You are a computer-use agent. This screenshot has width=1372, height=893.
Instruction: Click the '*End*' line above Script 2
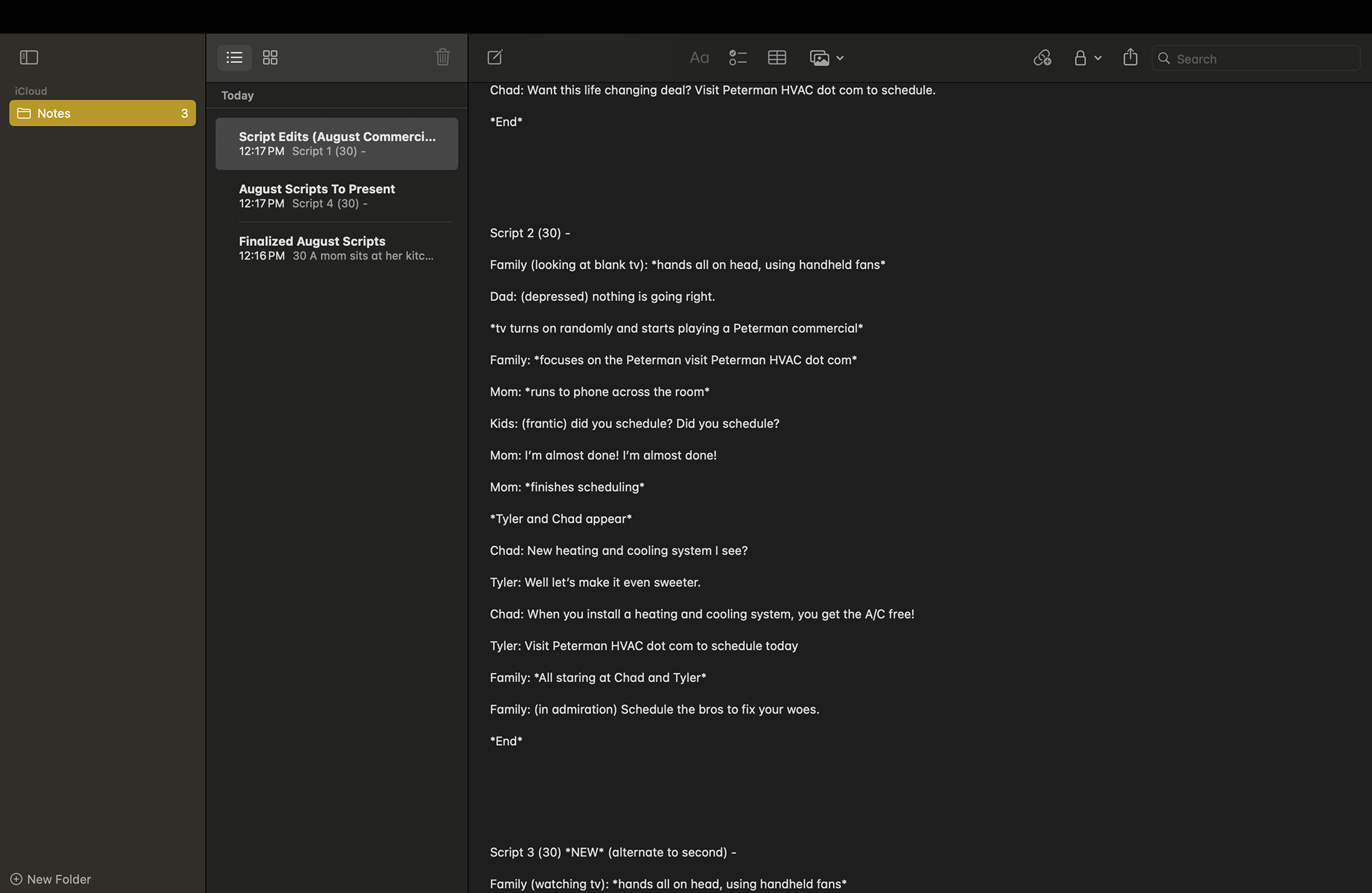tap(506, 122)
